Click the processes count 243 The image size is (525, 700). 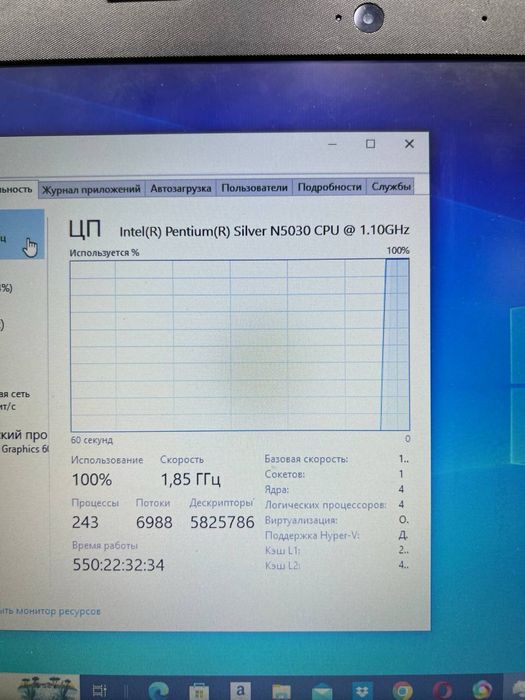tap(85, 522)
